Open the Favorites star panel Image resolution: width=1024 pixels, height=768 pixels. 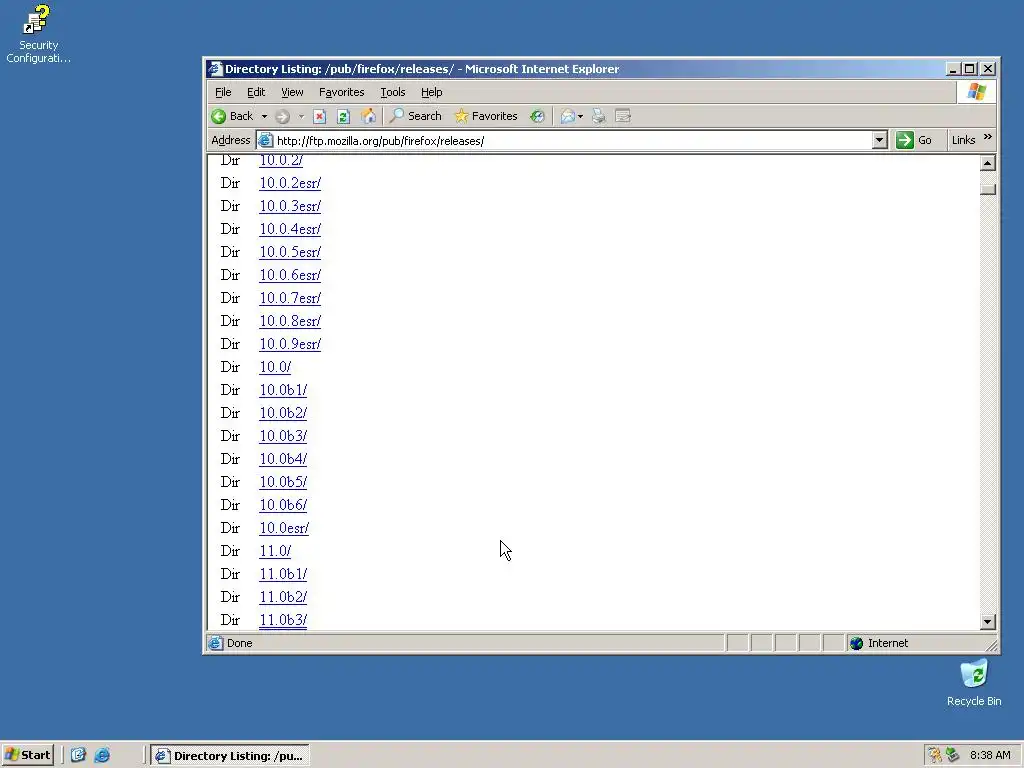pos(486,116)
